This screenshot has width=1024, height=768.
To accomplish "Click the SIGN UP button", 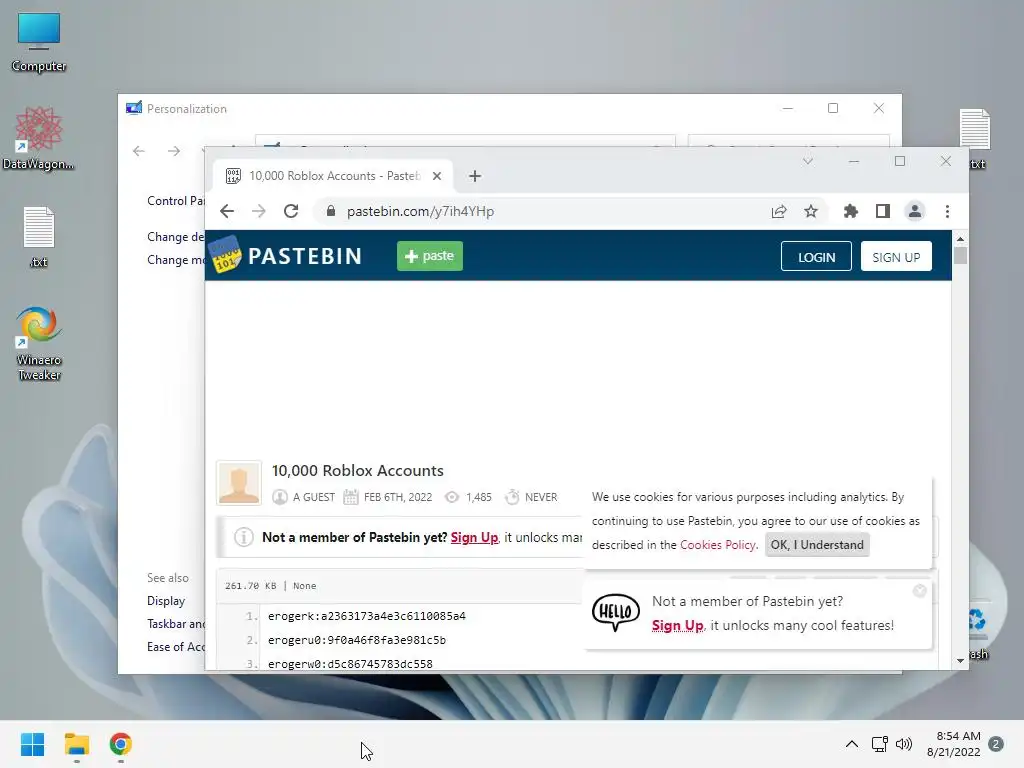I will (896, 257).
